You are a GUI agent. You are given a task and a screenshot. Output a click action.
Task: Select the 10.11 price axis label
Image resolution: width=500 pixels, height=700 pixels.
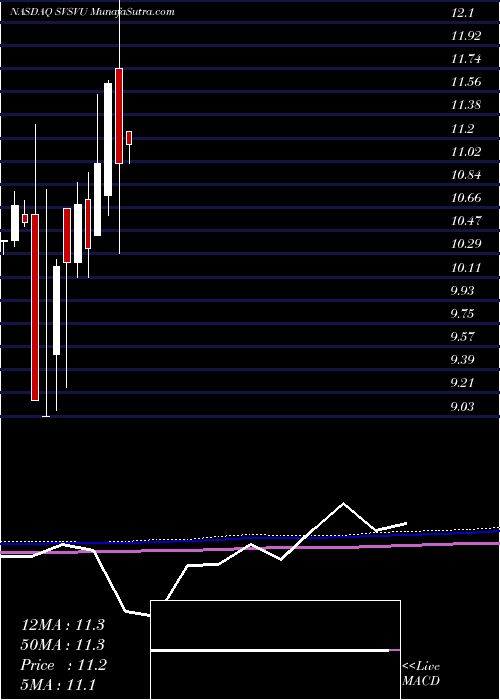pyautogui.click(x=466, y=268)
